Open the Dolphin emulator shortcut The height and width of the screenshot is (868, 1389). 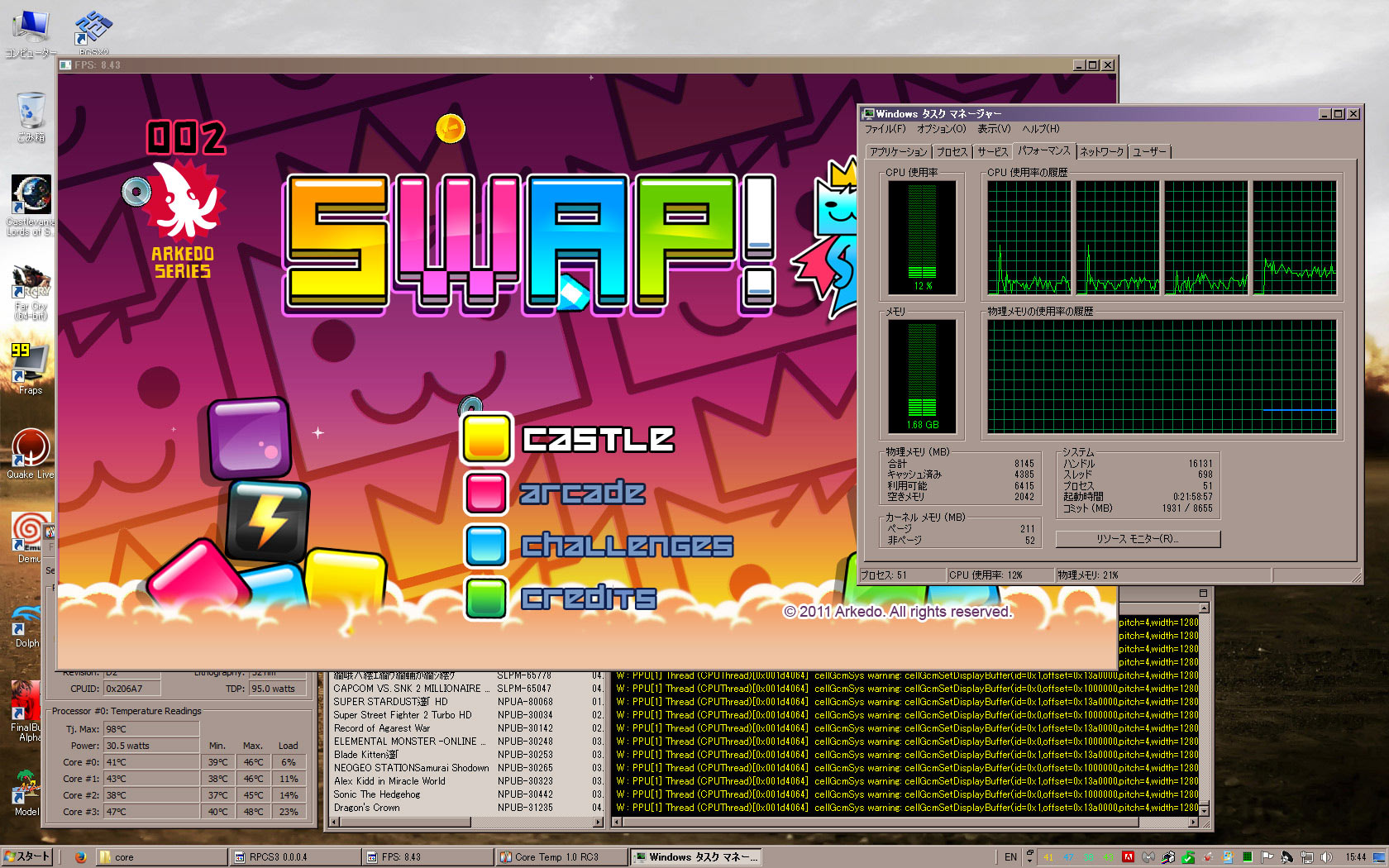click(26, 625)
